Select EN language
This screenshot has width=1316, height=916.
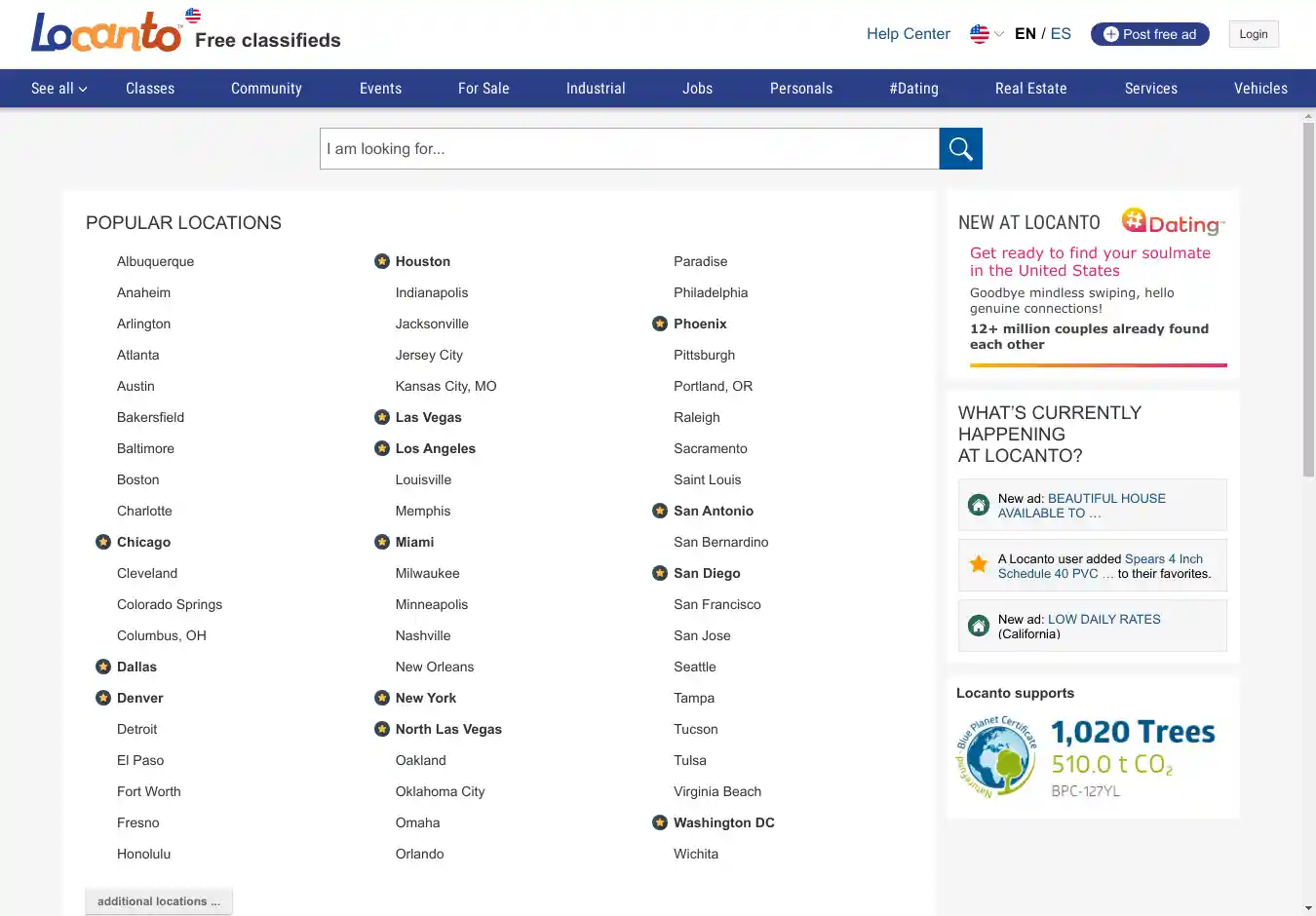pos(1025,34)
